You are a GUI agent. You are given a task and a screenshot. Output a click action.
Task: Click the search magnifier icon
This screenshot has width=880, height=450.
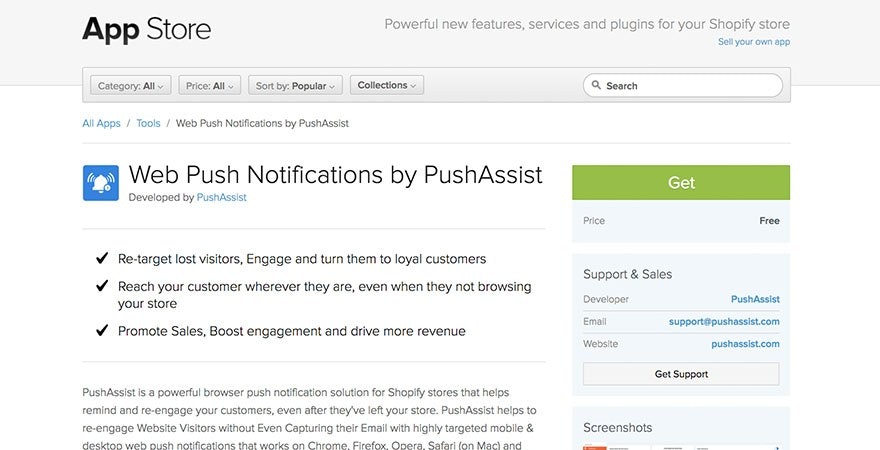click(x=596, y=86)
